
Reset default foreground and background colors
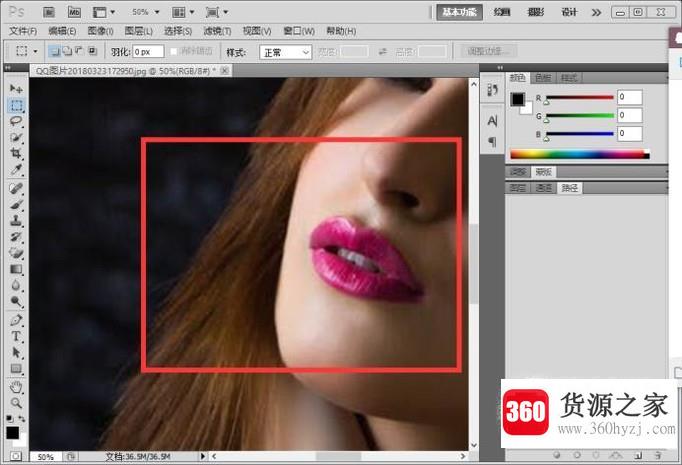[x=10, y=418]
